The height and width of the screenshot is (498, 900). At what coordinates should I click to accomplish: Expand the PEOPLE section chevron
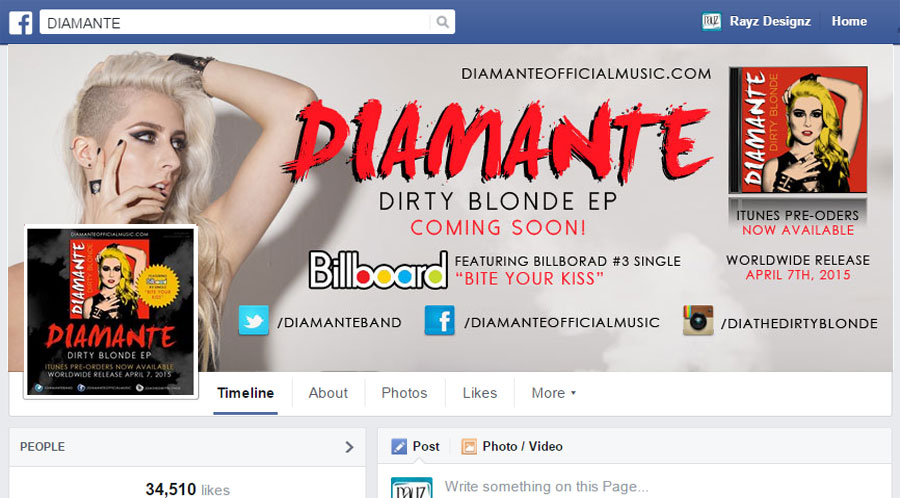349,447
